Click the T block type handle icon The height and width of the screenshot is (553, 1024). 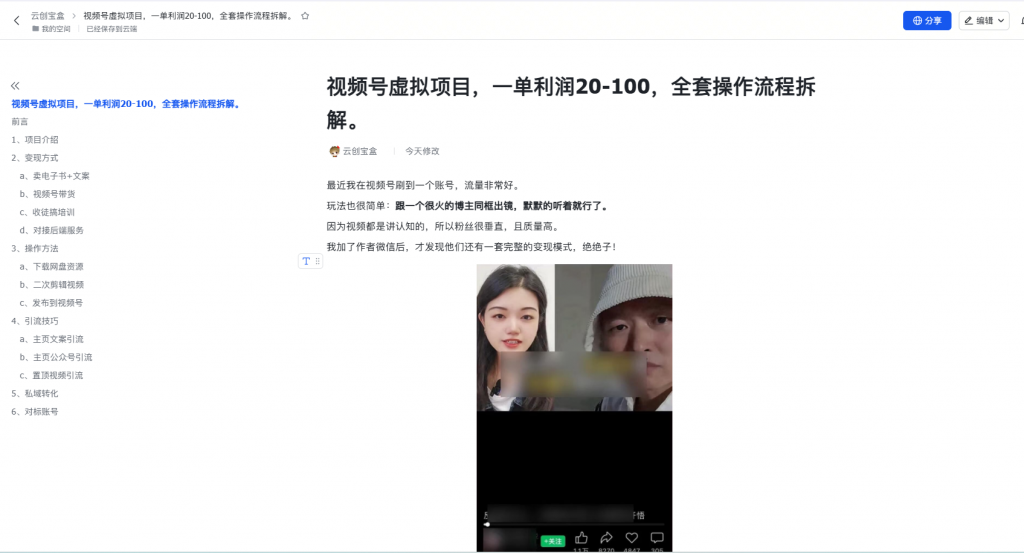coord(306,261)
